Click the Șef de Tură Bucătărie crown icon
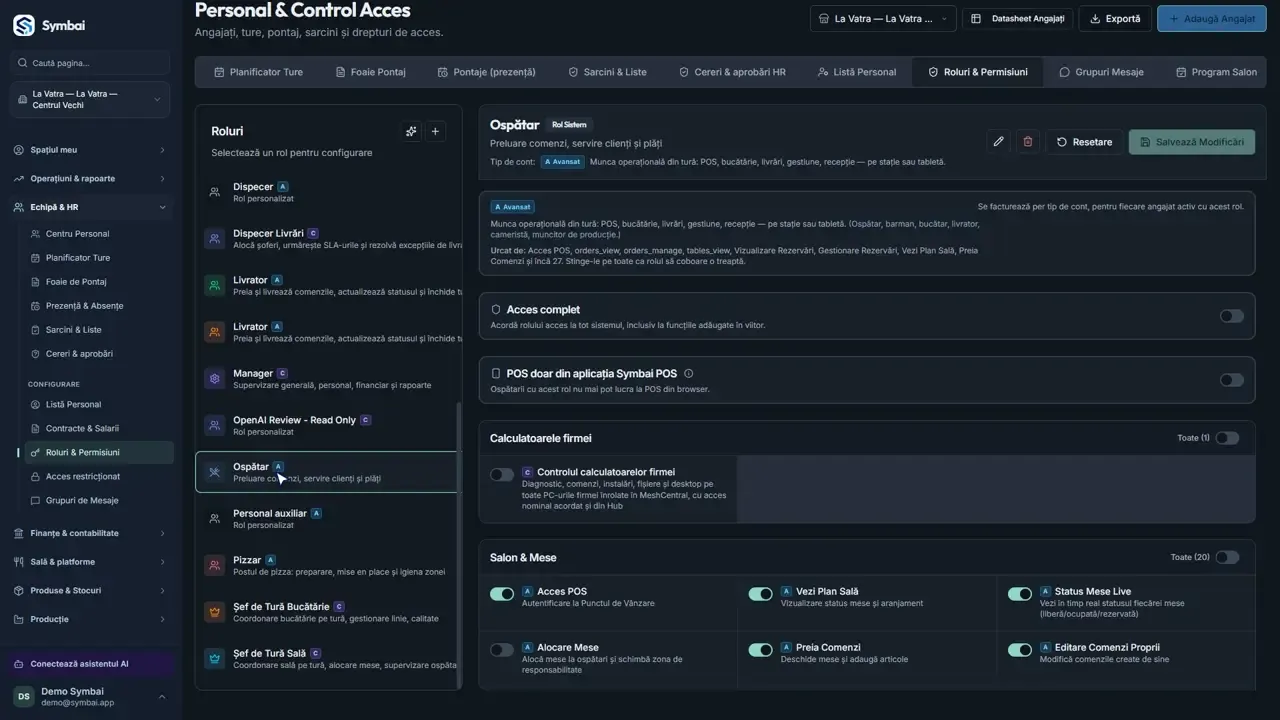Image resolution: width=1280 pixels, height=720 pixels. (214, 612)
